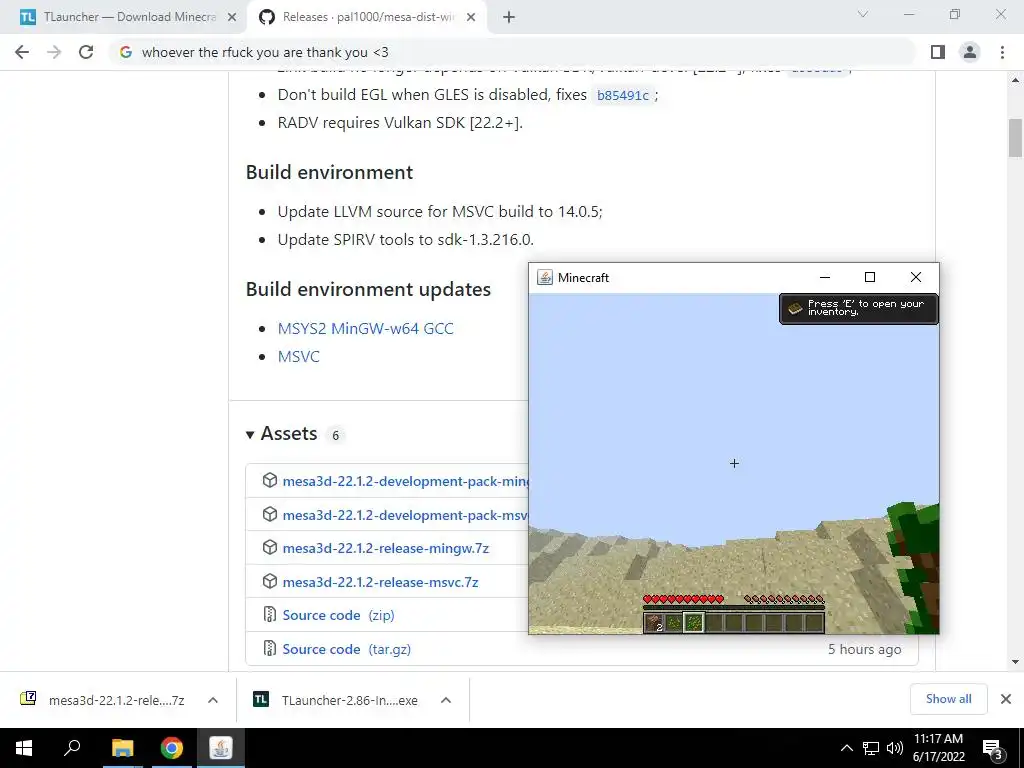Collapse the Assets section
Viewport: 1024px width, 768px height.
pos(281,434)
